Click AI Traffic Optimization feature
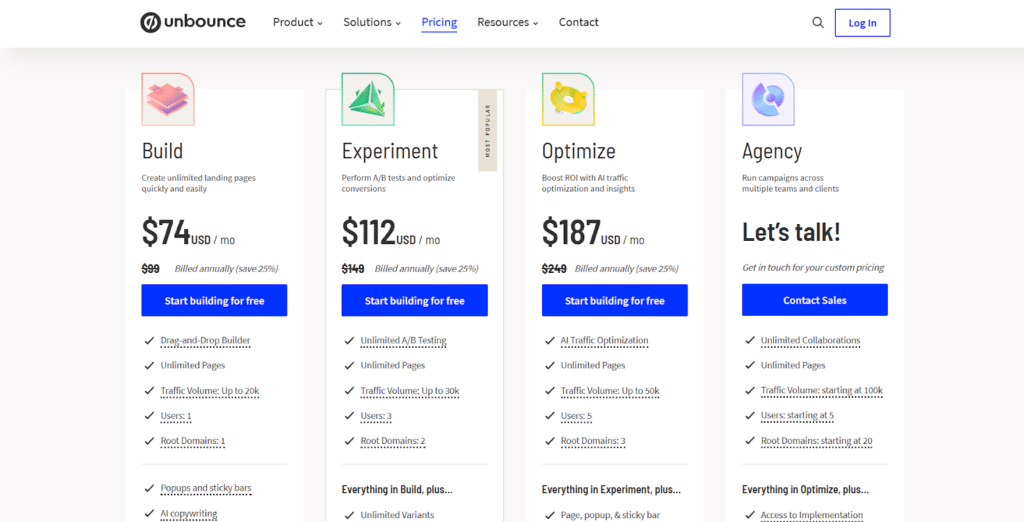The height and width of the screenshot is (522, 1024). pos(605,340)
